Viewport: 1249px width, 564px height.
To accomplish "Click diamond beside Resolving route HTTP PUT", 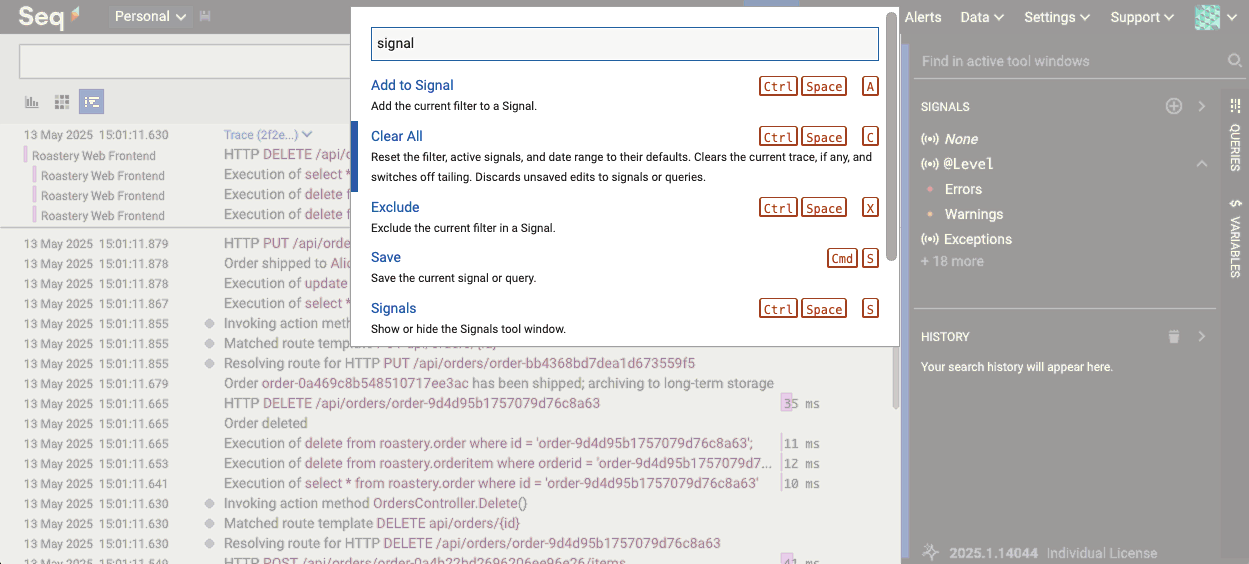I will (x=209, y=364).
